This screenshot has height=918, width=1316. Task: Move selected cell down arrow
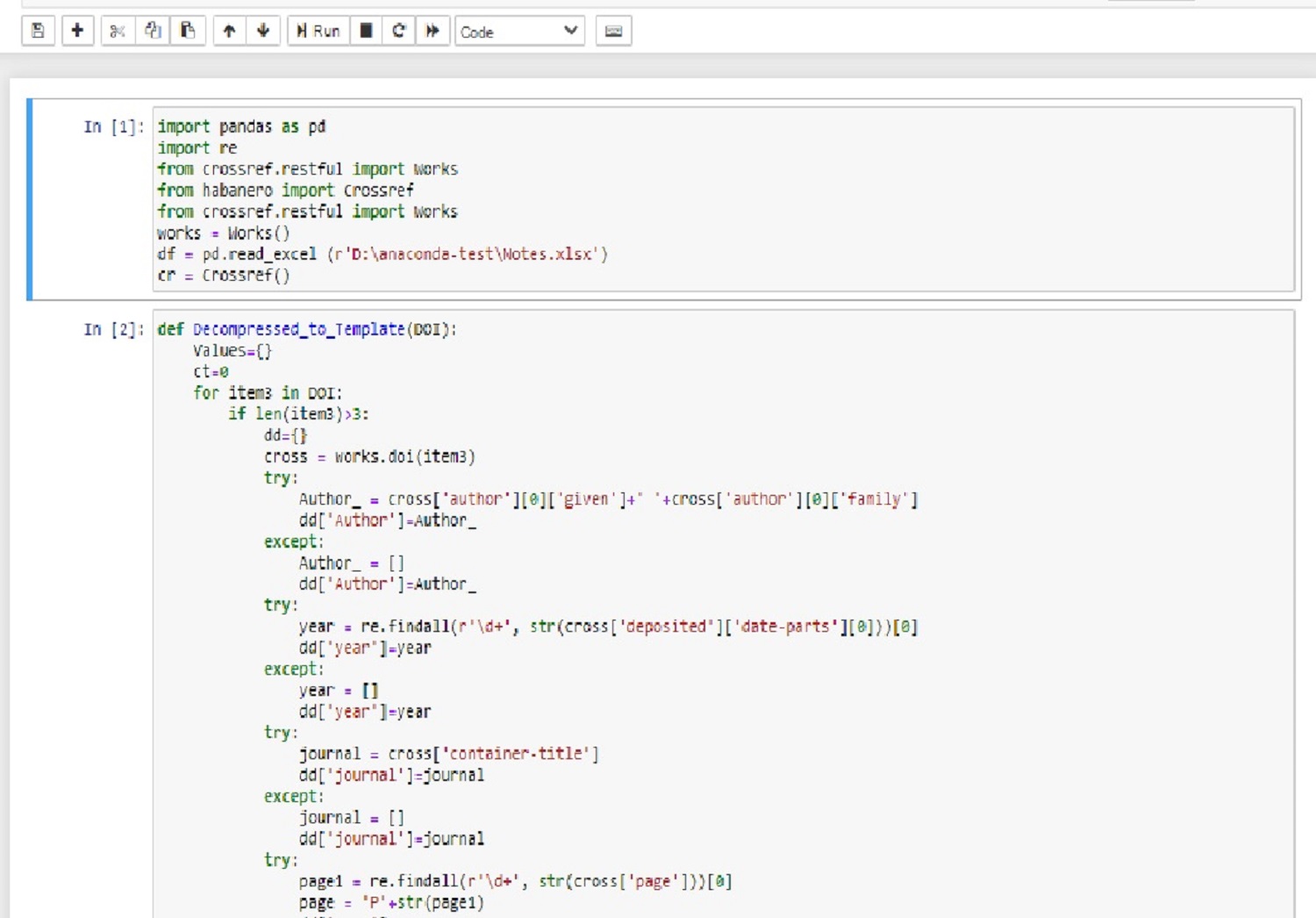tap(263, 31)
